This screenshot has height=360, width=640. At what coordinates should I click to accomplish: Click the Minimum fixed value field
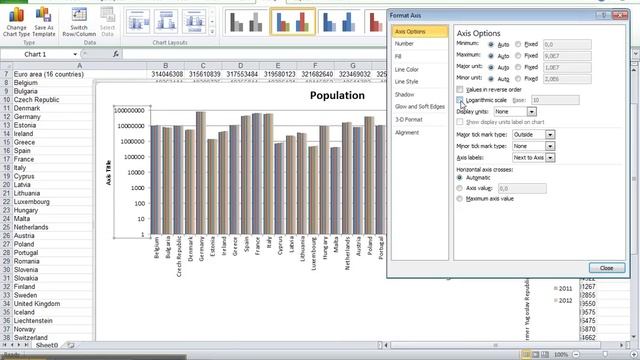567,44
